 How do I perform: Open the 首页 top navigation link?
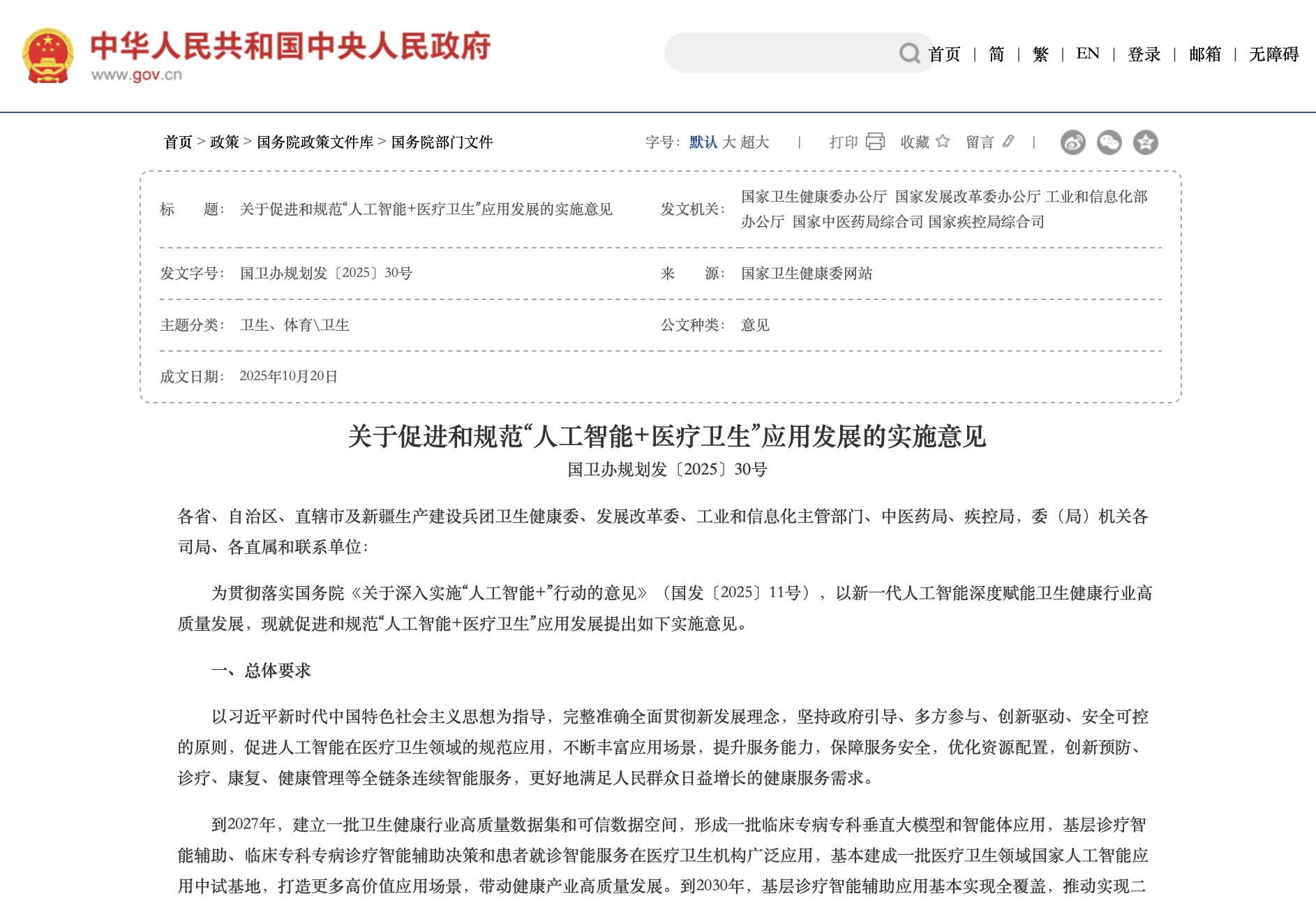point(944,54)
